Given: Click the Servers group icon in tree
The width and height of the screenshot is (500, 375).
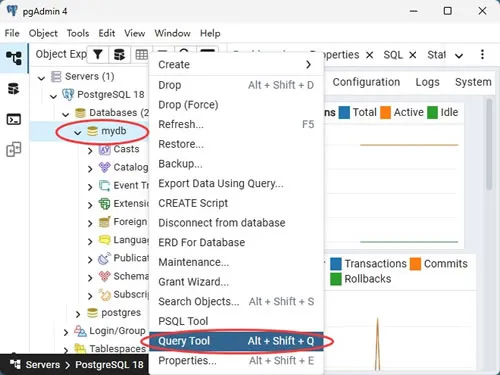Looking at the screenshot, I should pyautogui.click(x=56, y=76).
